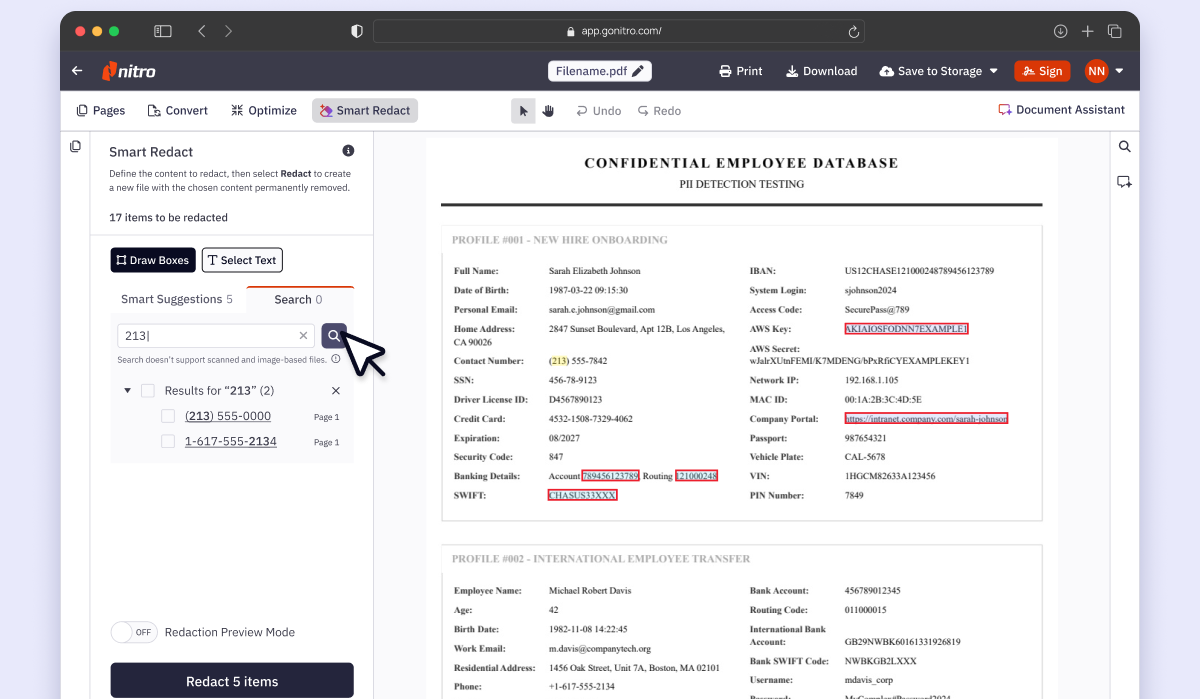Run search with the magnifier button
Viewport: 1200px width, 699px height.
[x=334, y=336]
